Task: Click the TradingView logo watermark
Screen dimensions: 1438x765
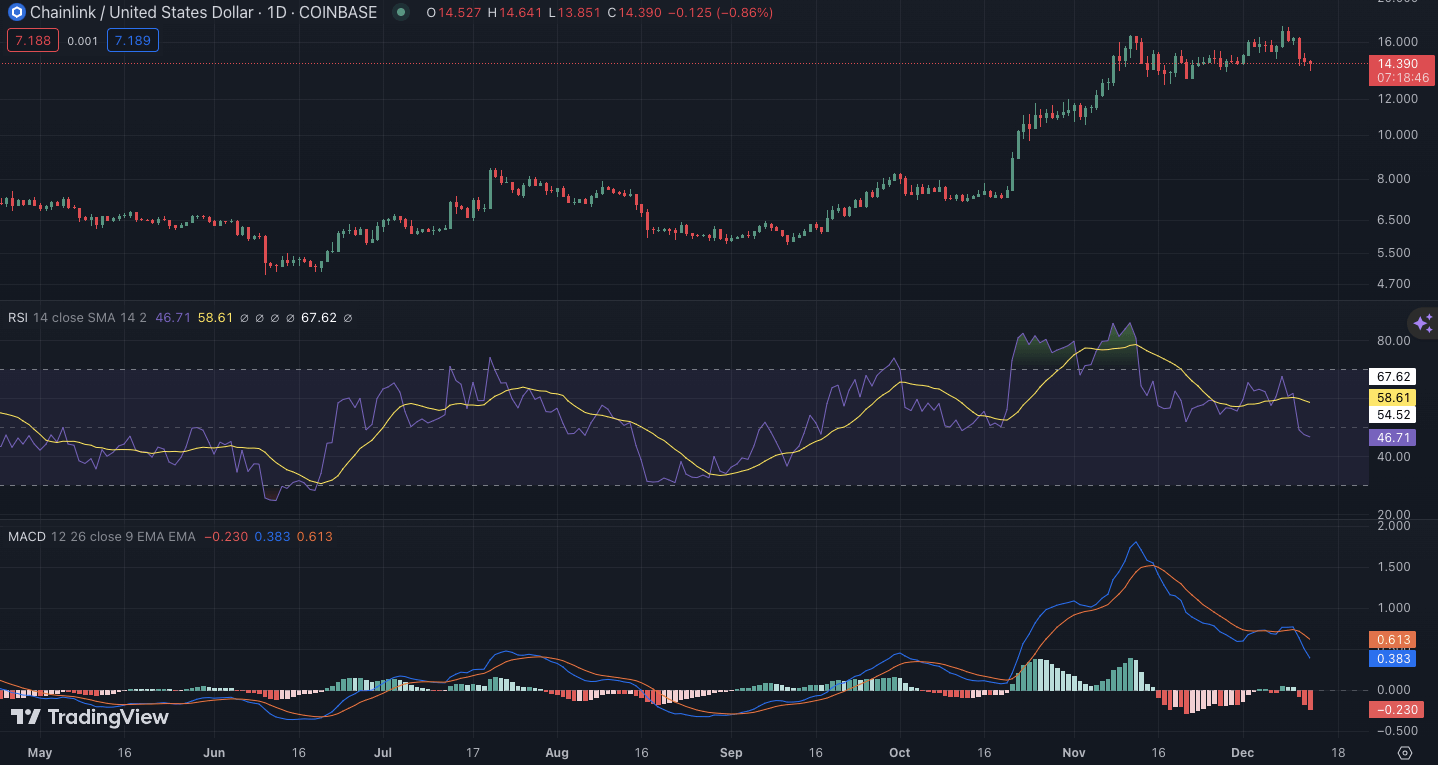Action: (x=90, y=717)
